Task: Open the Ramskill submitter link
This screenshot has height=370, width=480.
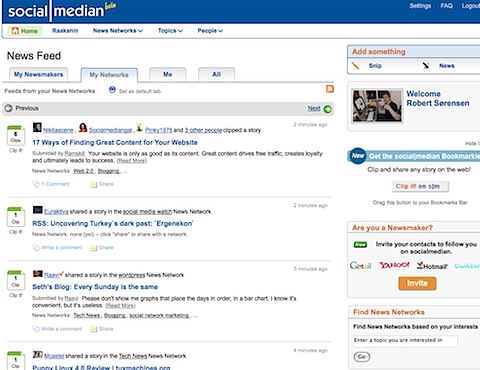Action: point(74,154)
